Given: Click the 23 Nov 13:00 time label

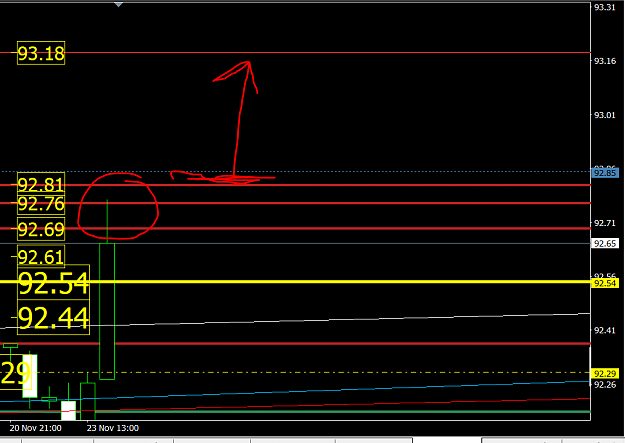Looking at the screenshot, I should click(113, 428).
